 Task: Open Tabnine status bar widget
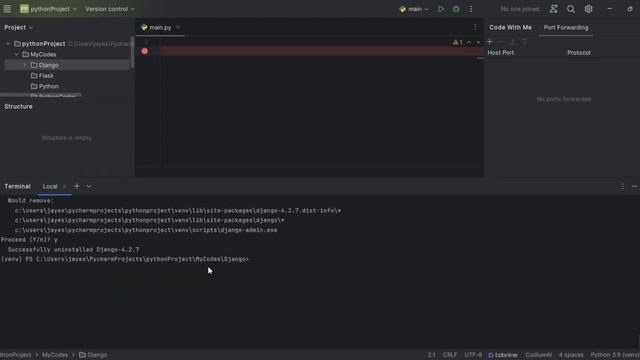(503, 355)
